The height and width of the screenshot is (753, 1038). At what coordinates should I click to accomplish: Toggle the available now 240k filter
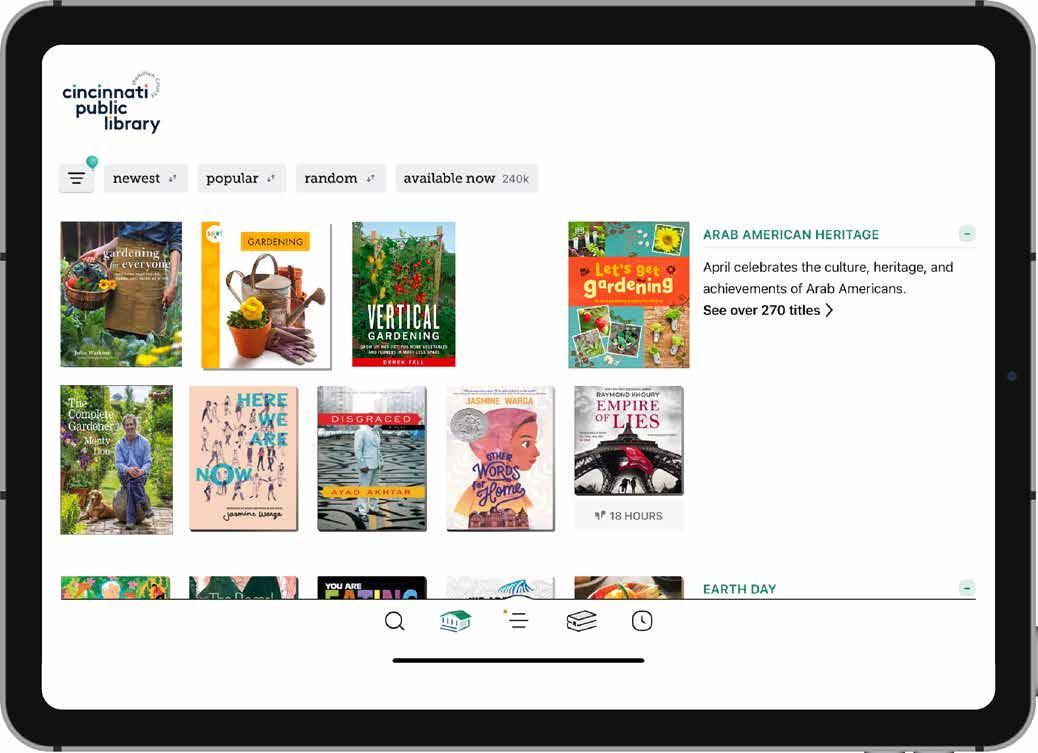coord(466,178)
